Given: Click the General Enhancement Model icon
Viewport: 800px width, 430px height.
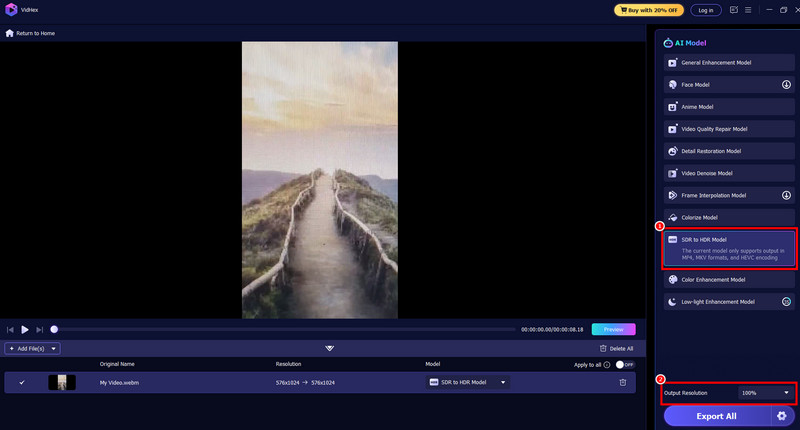Looking at the screenshot, I should (x=672, y=63).
